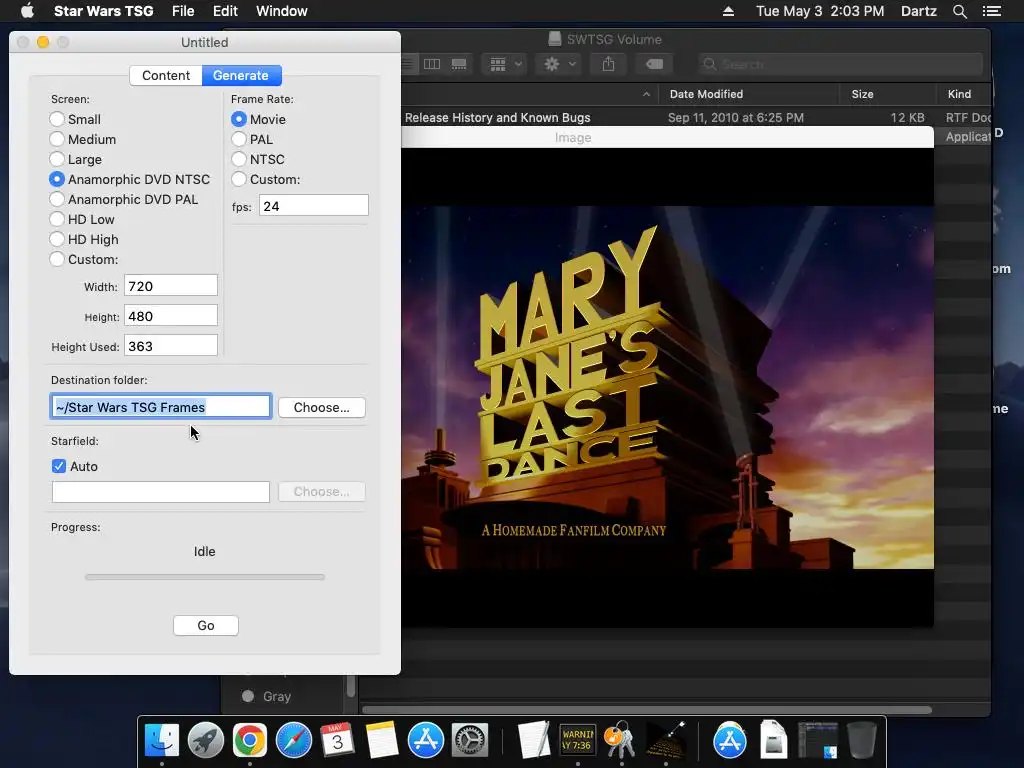Viewport: 1024px width, 768px height.
Task: Click the eject icon in menu bar
Action: (x=728, y=11)
